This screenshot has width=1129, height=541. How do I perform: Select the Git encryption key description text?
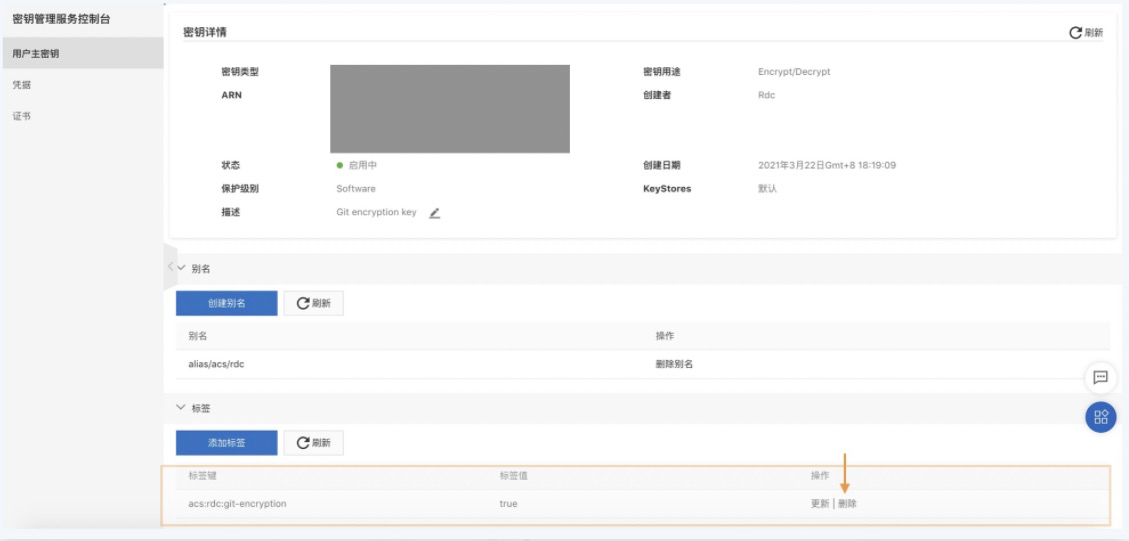(377, 213)
